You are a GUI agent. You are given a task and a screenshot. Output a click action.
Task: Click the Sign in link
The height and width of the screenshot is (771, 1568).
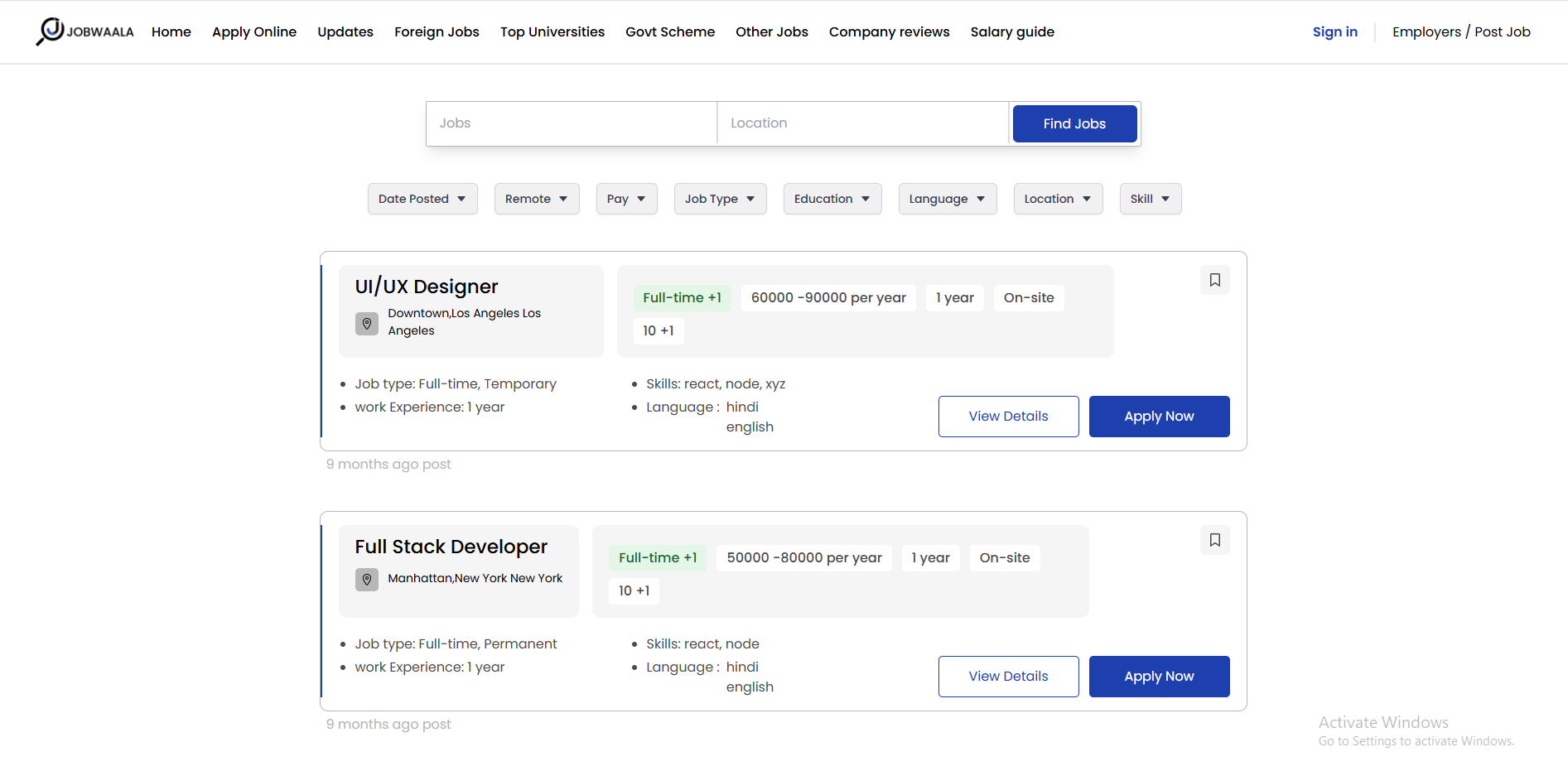pyautogui.click(x=1334, y=31)
